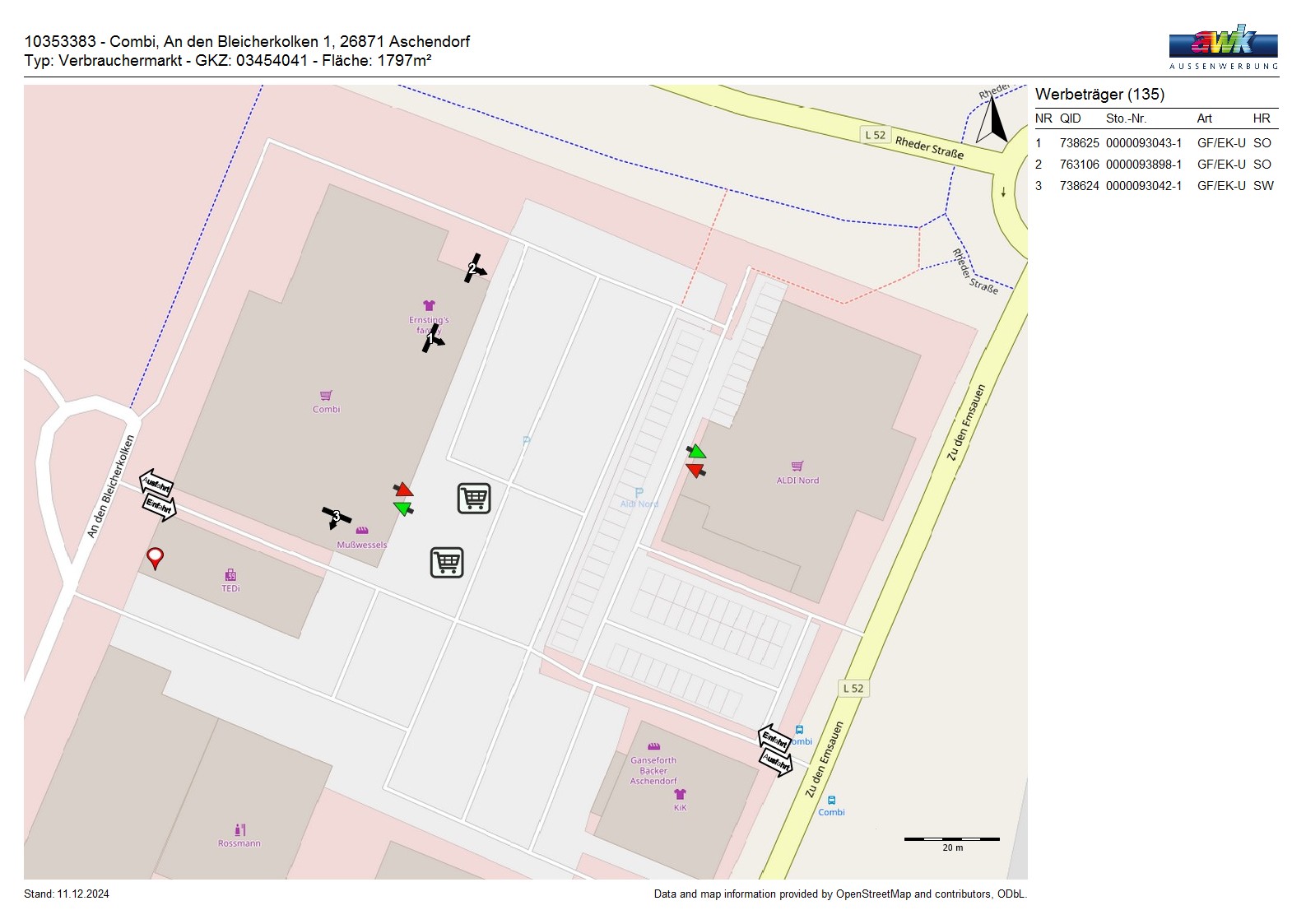Click the Ausfahrt arrow at An den Bleicherkolken

tap(156, 483)
